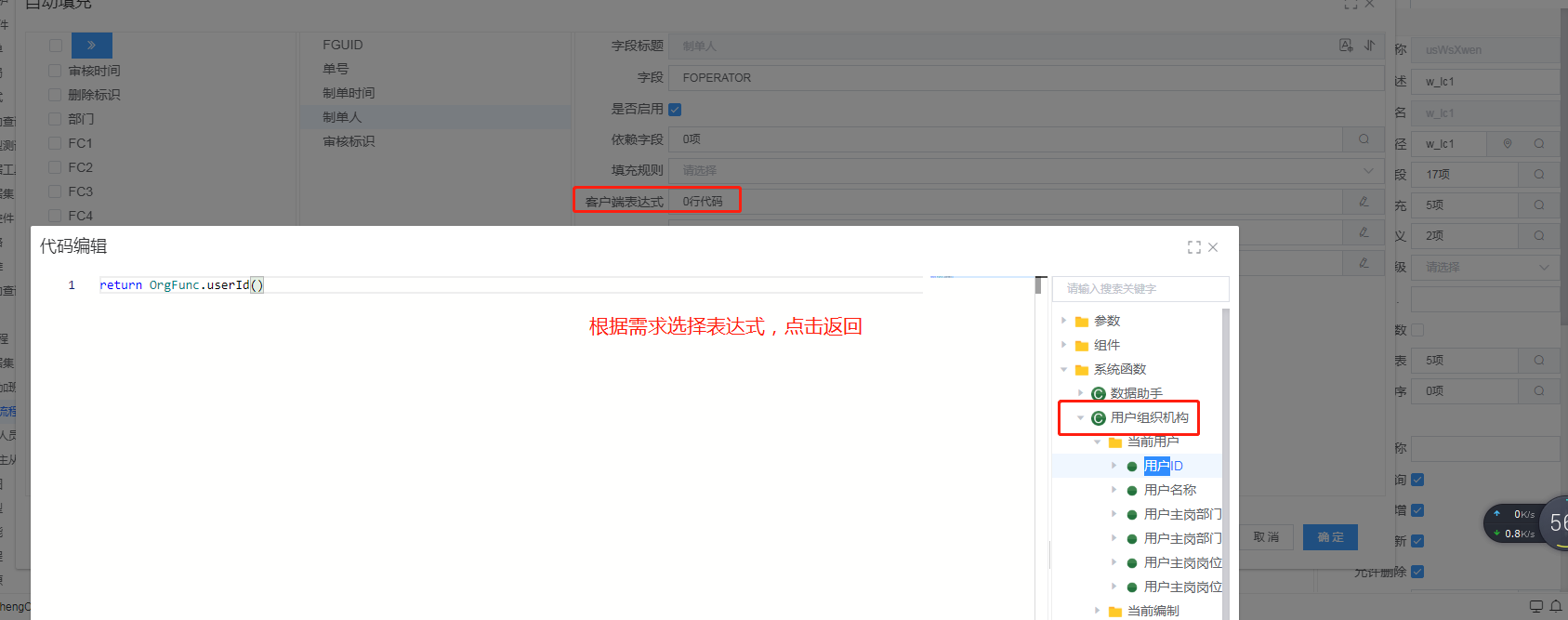
Task: Check the FC2 checkbox
Action: coord(55,167)
